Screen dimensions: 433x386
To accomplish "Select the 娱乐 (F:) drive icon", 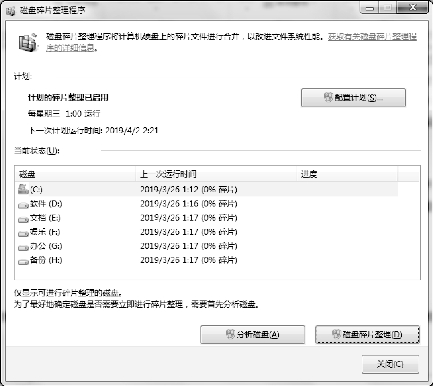I will (x=23, y=233).
